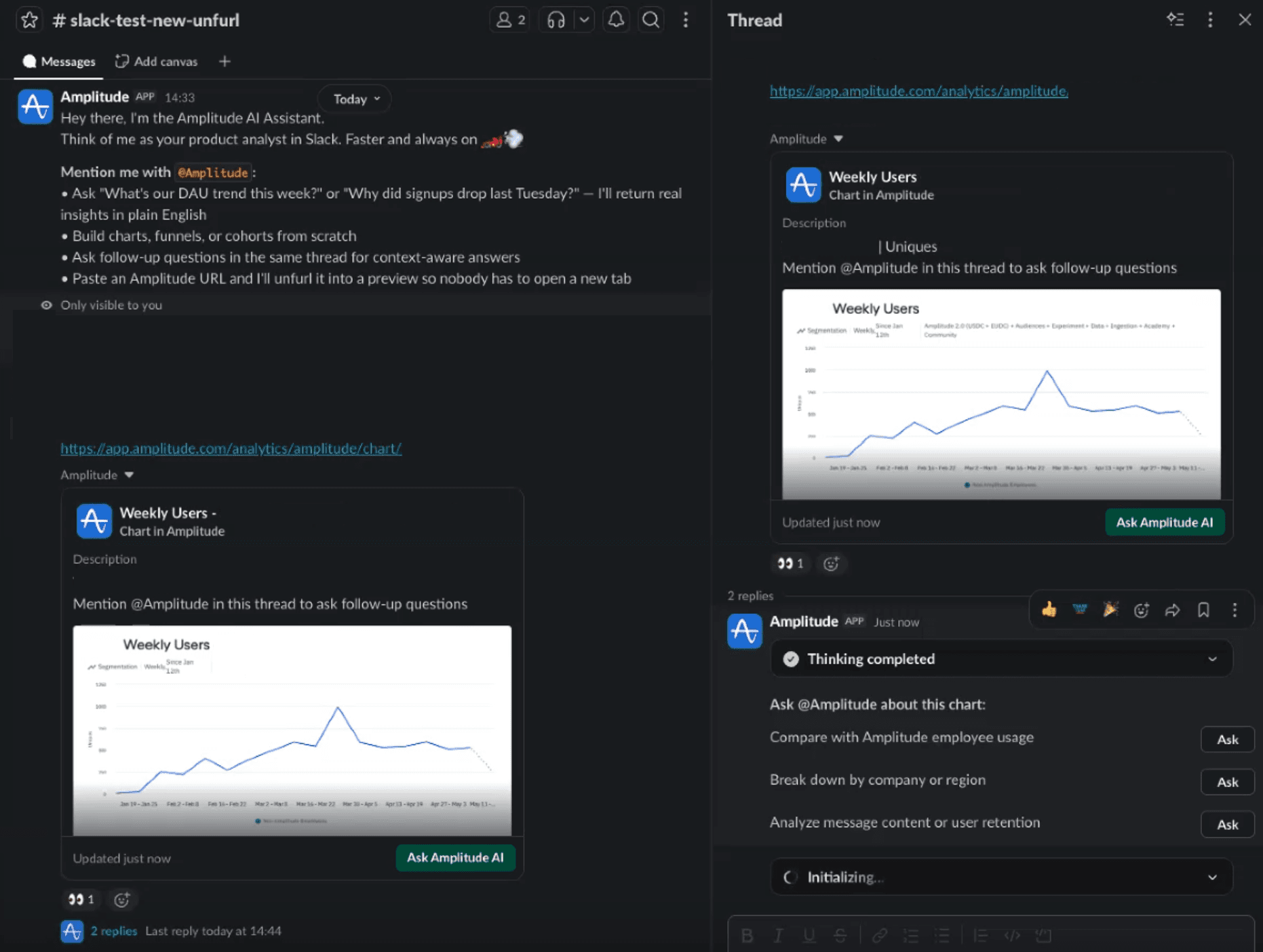Select the Add canvas tab

click(157, 62)
